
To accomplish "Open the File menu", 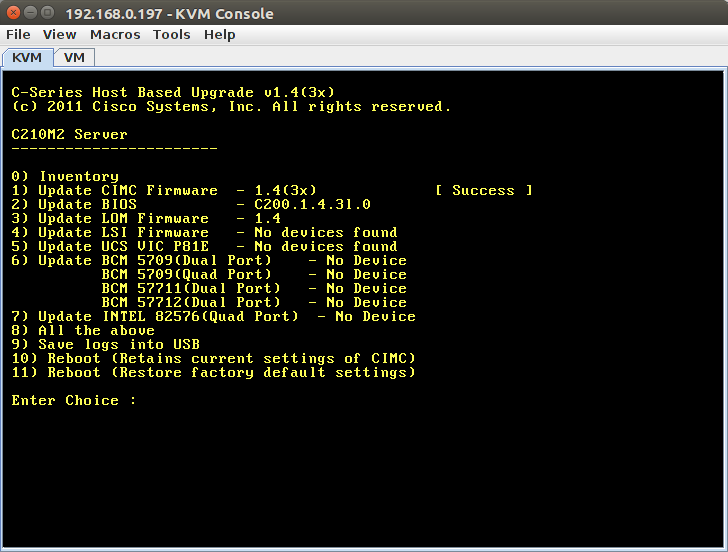I will [18, 35].
